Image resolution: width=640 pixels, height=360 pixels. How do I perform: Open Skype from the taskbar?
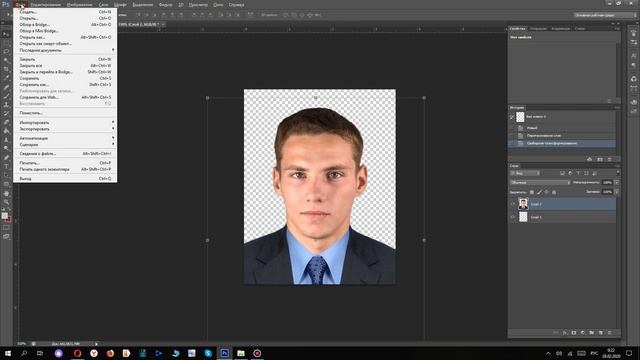[208, 353]
